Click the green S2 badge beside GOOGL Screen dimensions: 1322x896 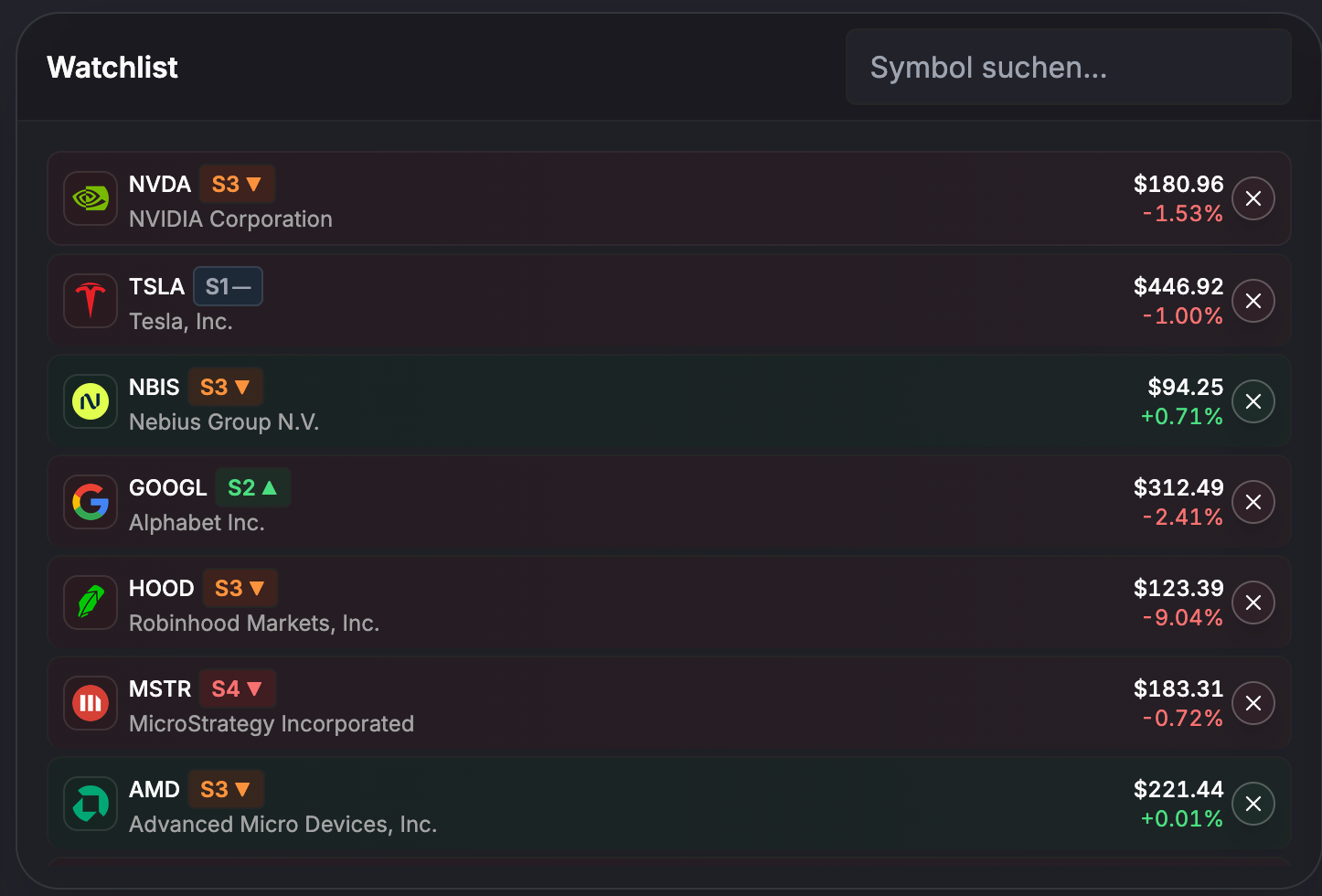(x=252, y=487)
